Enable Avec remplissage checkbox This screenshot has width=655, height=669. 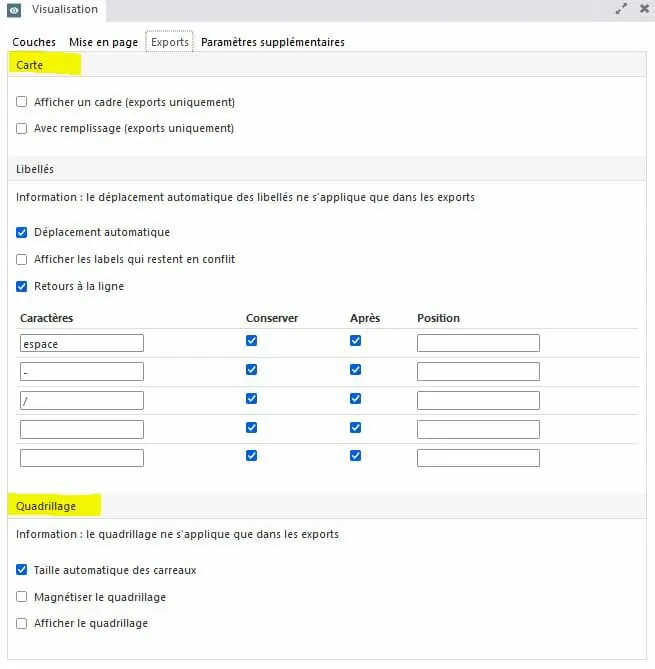[22, 128]
